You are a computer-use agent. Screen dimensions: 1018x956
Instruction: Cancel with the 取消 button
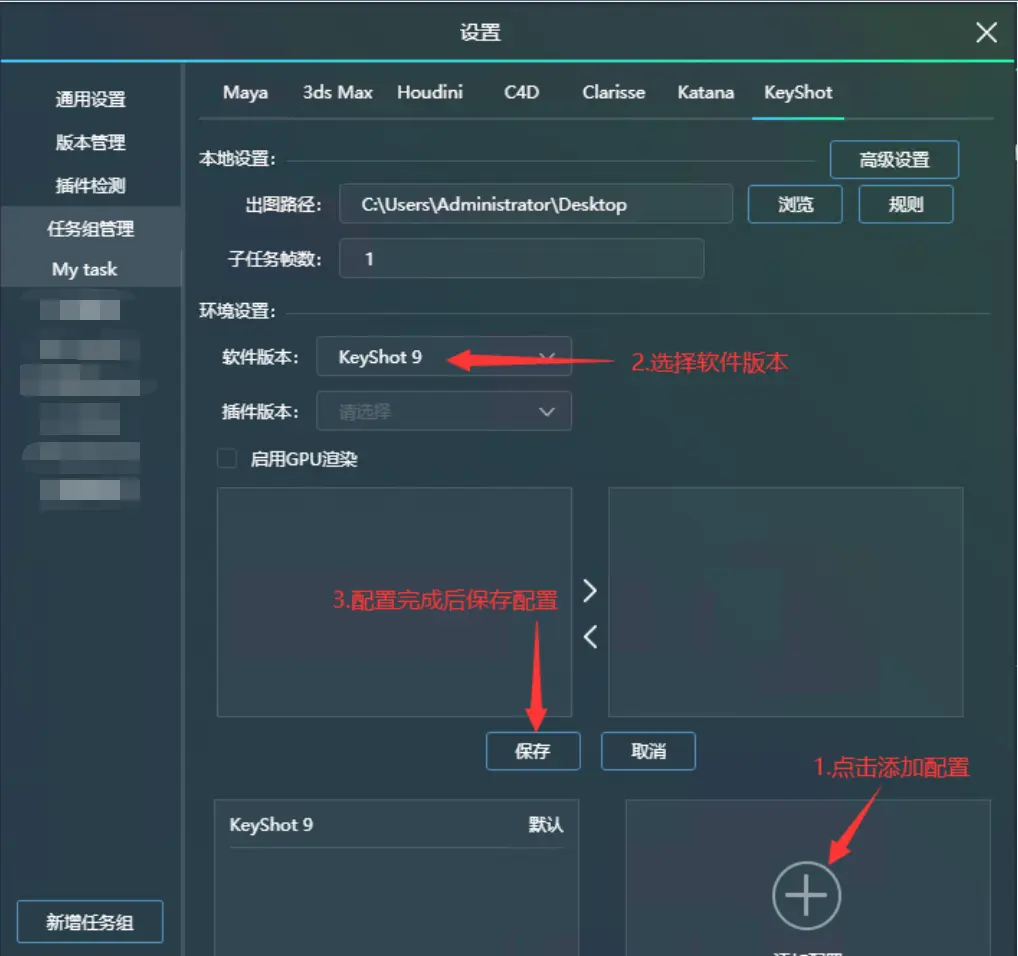[x=649, y=751]
